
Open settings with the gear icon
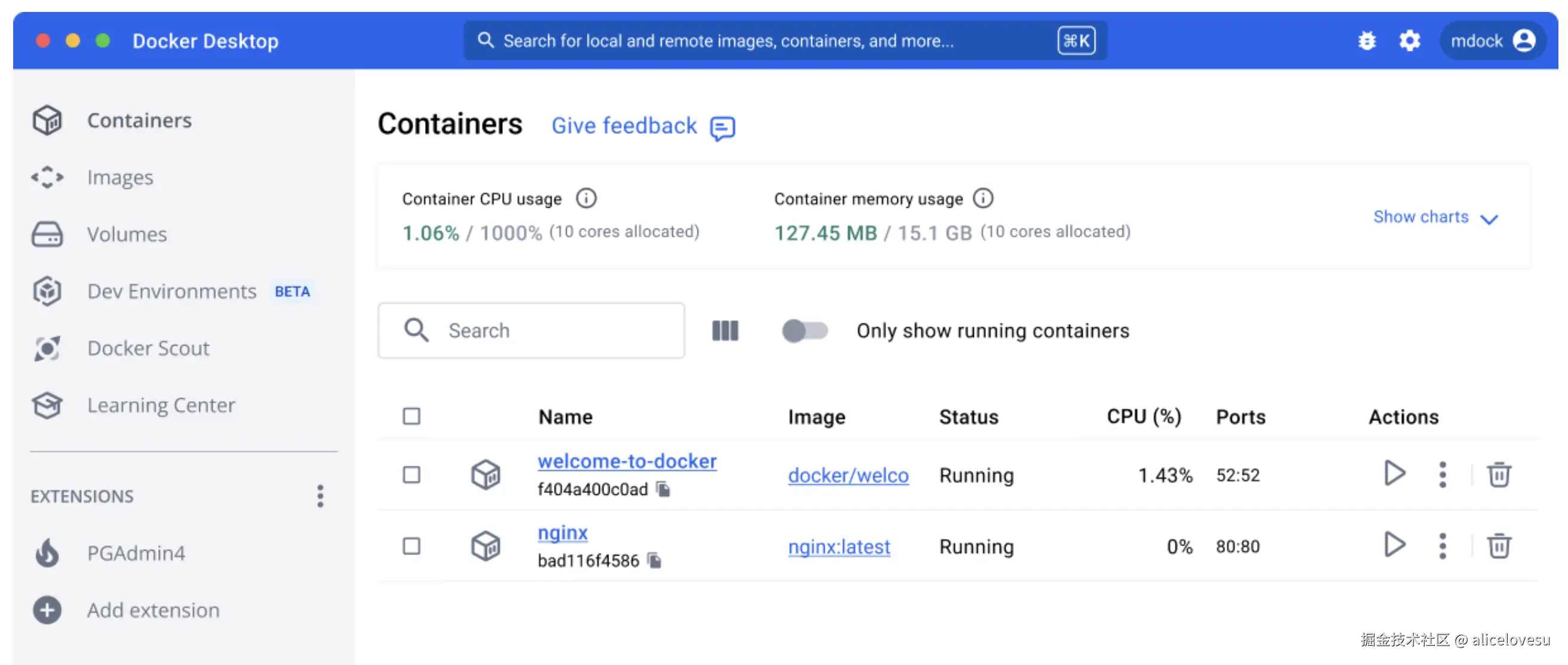pos(1409,41)
